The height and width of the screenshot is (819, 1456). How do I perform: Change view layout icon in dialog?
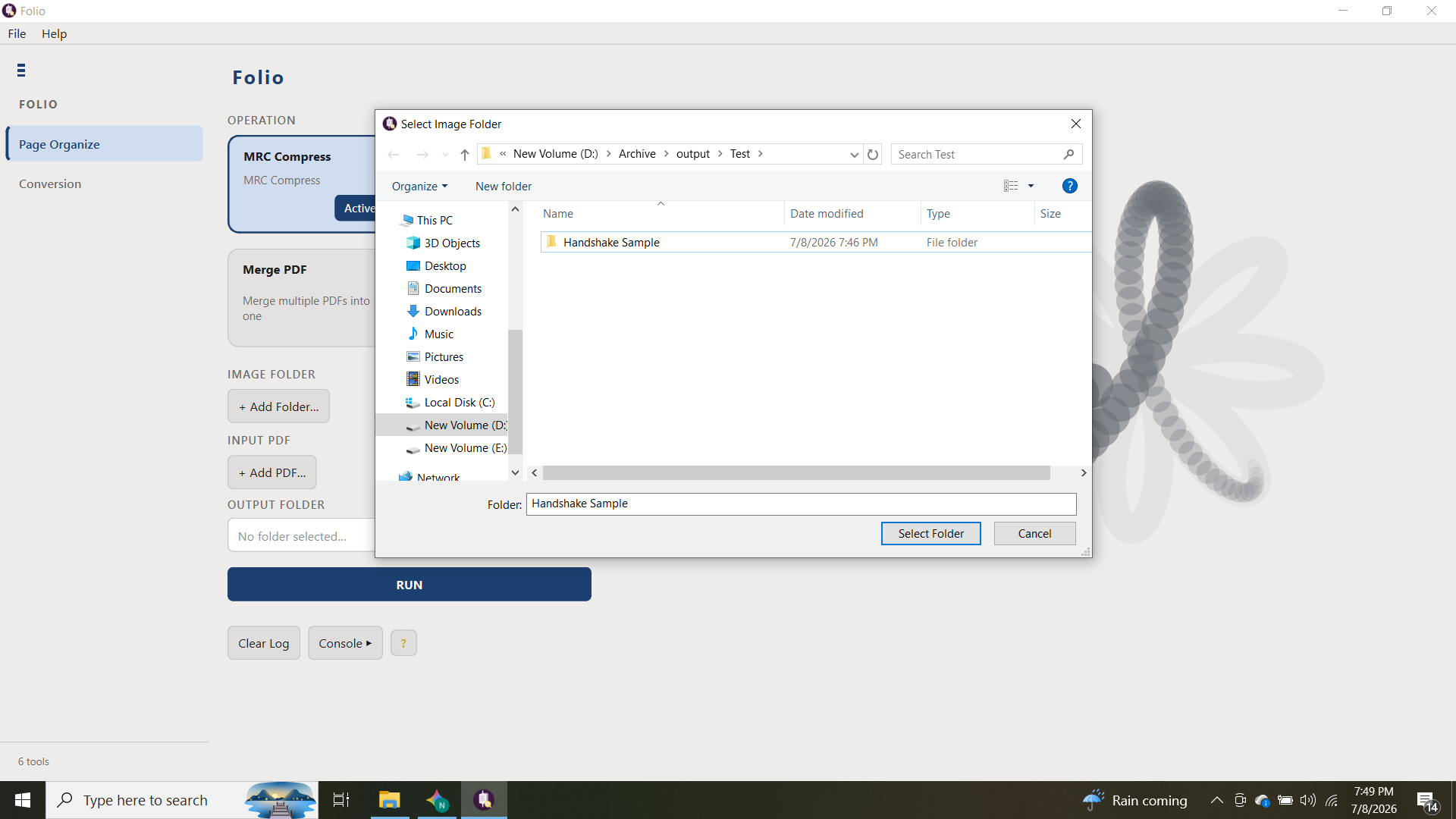click(x=1011, y=186)
